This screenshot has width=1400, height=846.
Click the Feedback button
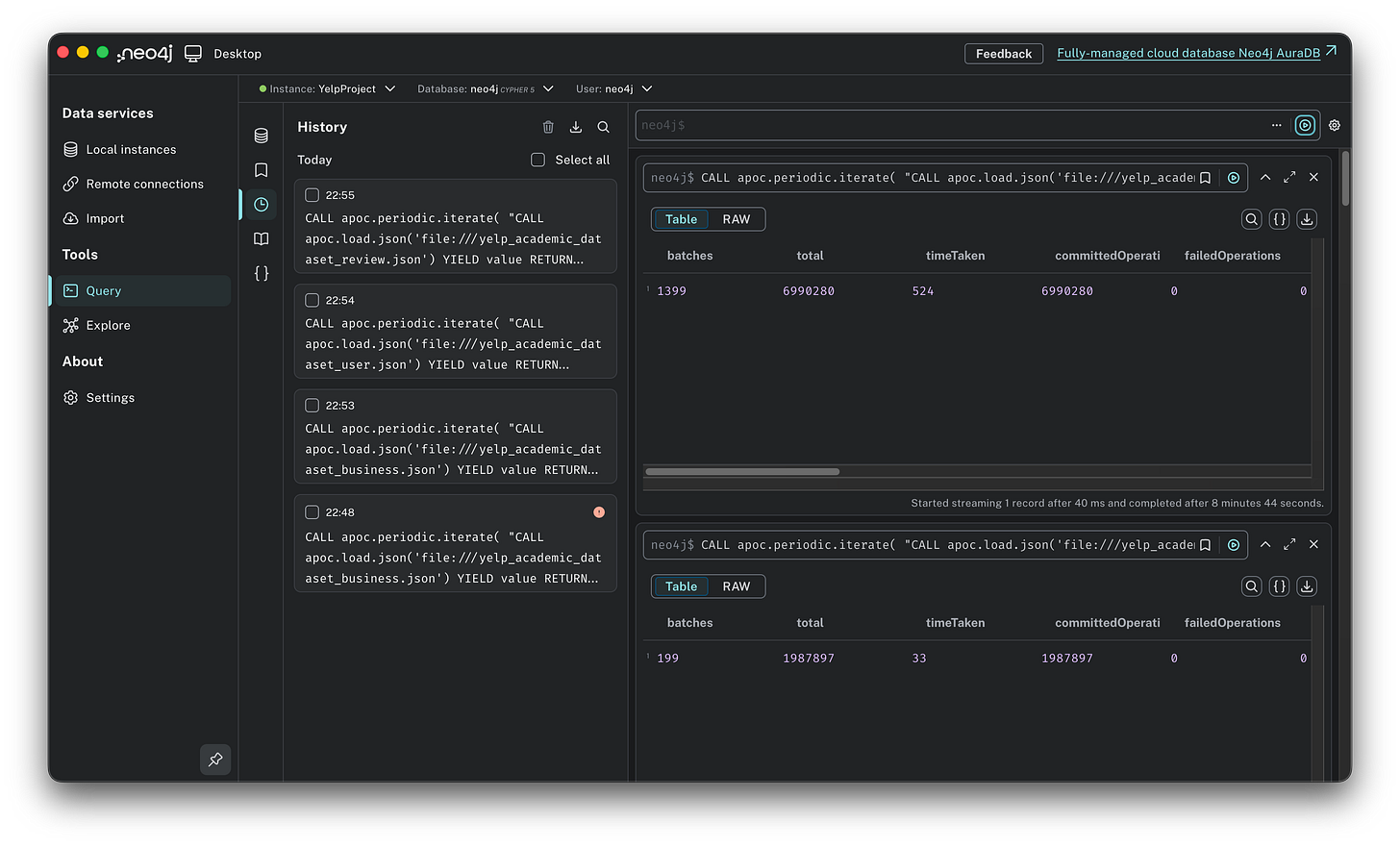(x=1004, y=53)
